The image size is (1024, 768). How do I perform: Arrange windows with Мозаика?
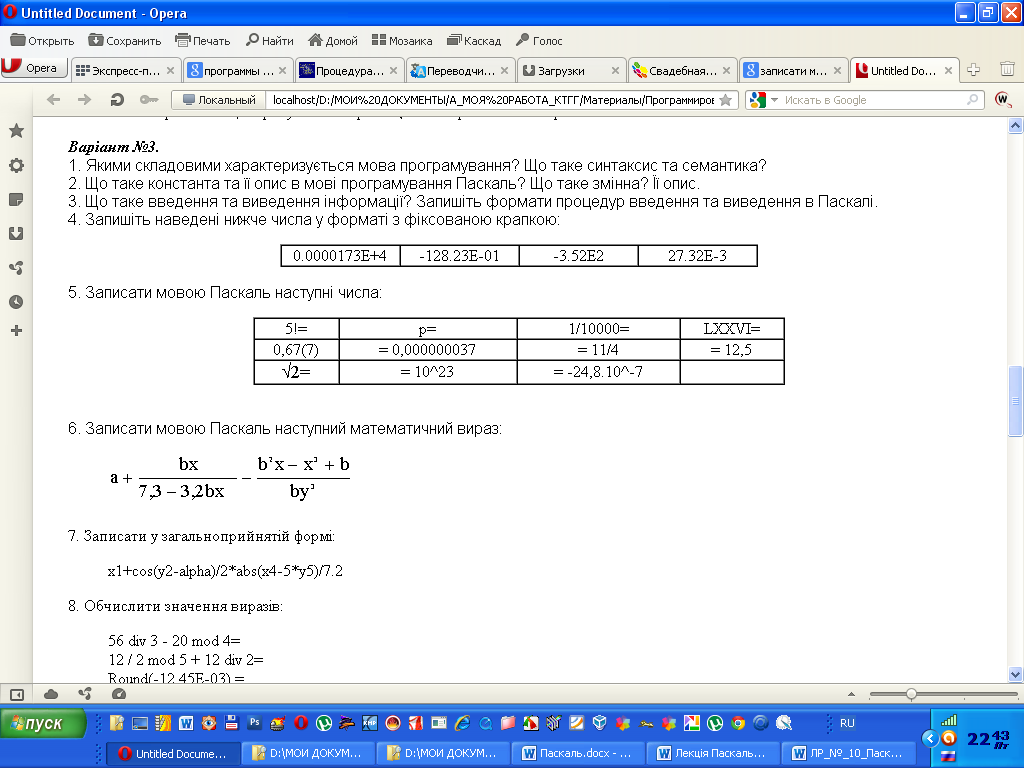(x=402, y=40)
